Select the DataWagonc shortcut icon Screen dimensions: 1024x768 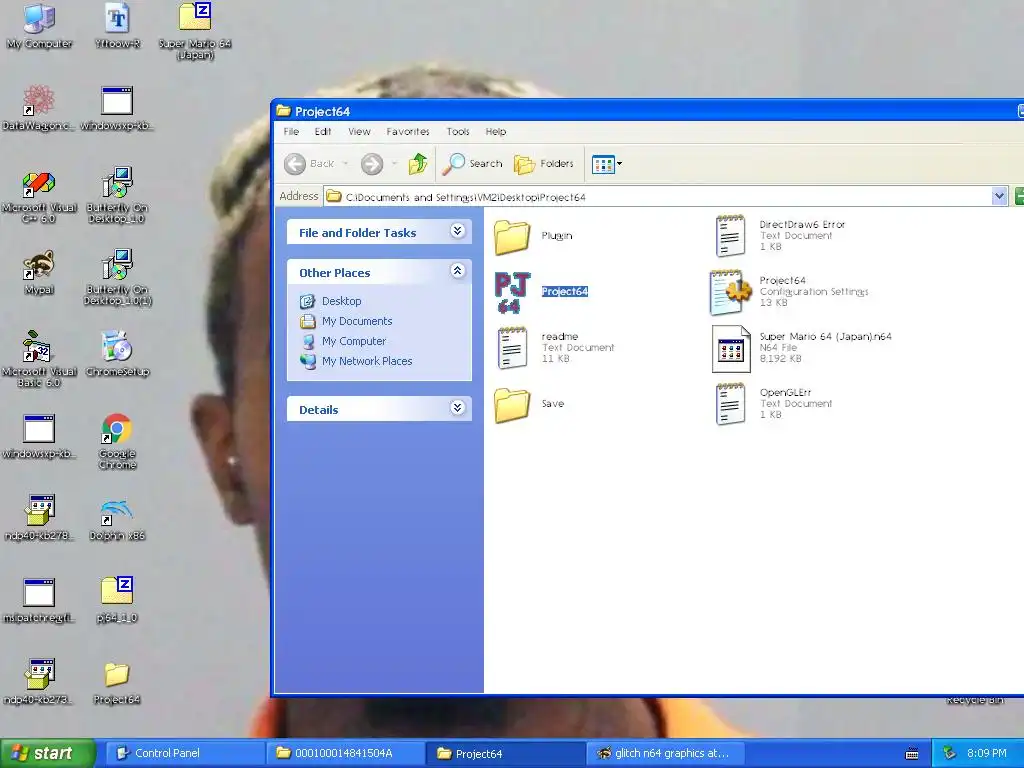pos(39,108)
